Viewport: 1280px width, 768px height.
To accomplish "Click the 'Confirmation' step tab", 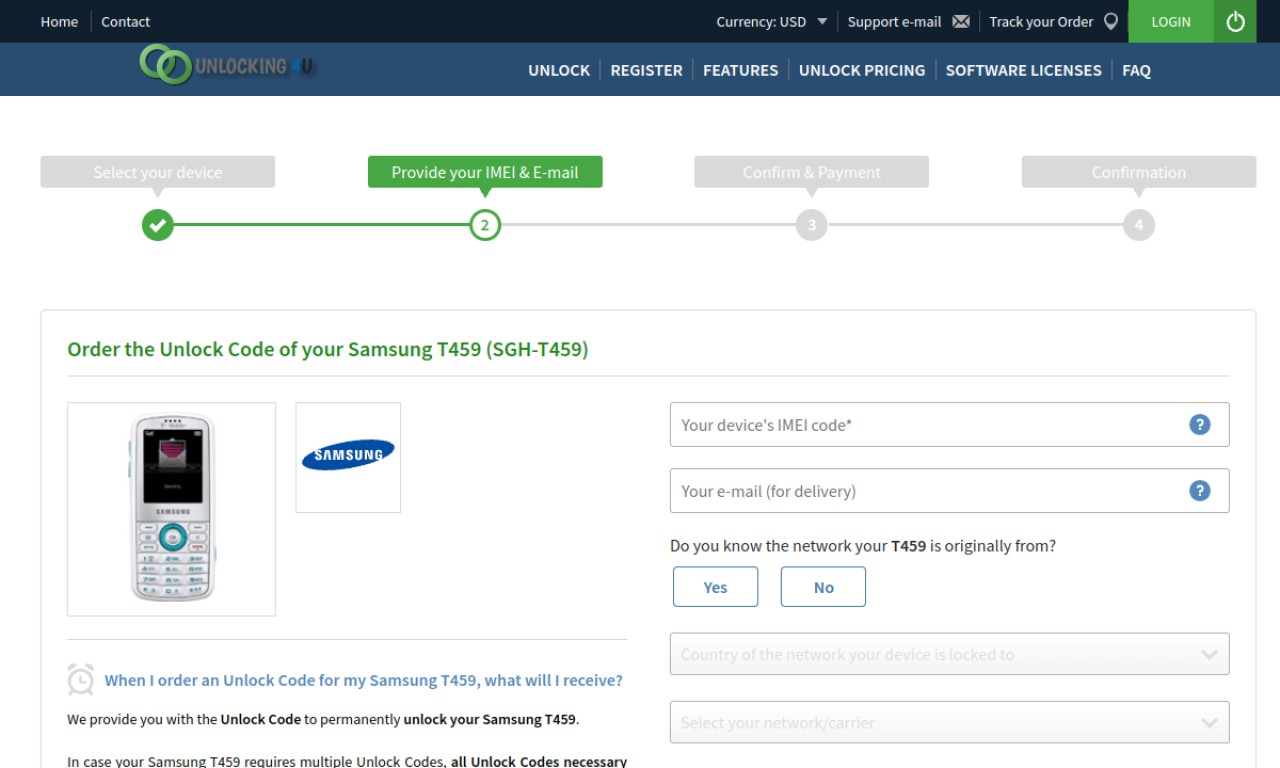I will point(1139,172).
